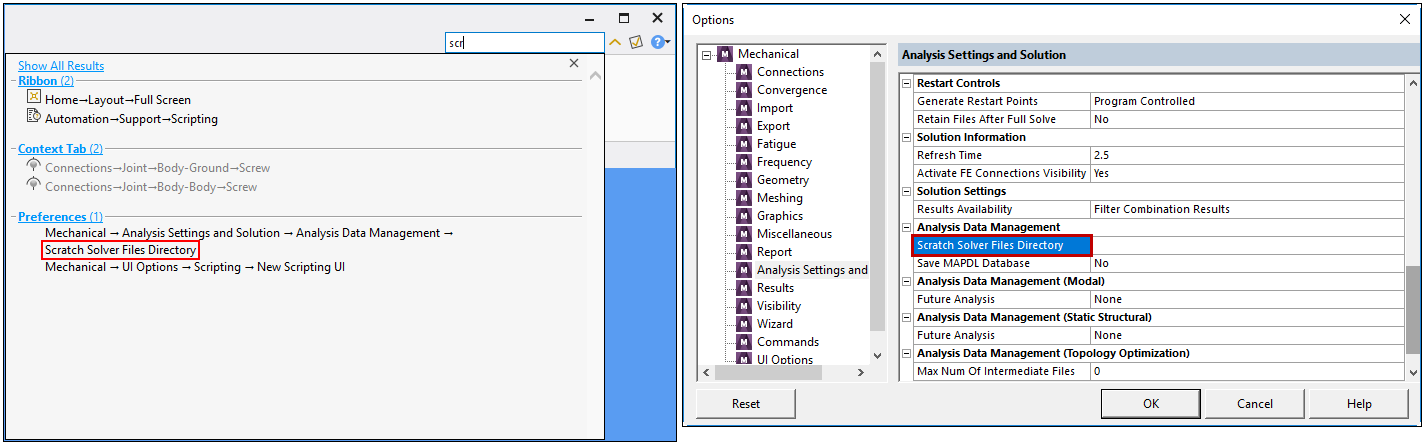Click the Body-Ground Screw joint icon
This screenshot has width=1425, height=445.
coord(33,167)
